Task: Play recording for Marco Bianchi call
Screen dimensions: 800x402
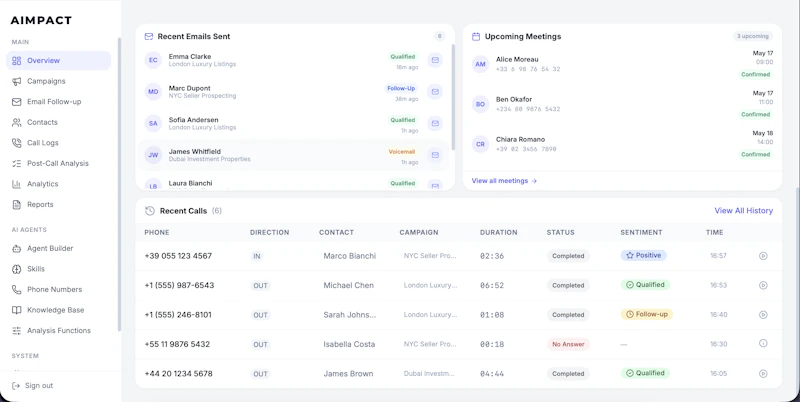Action: coord(763,256)
